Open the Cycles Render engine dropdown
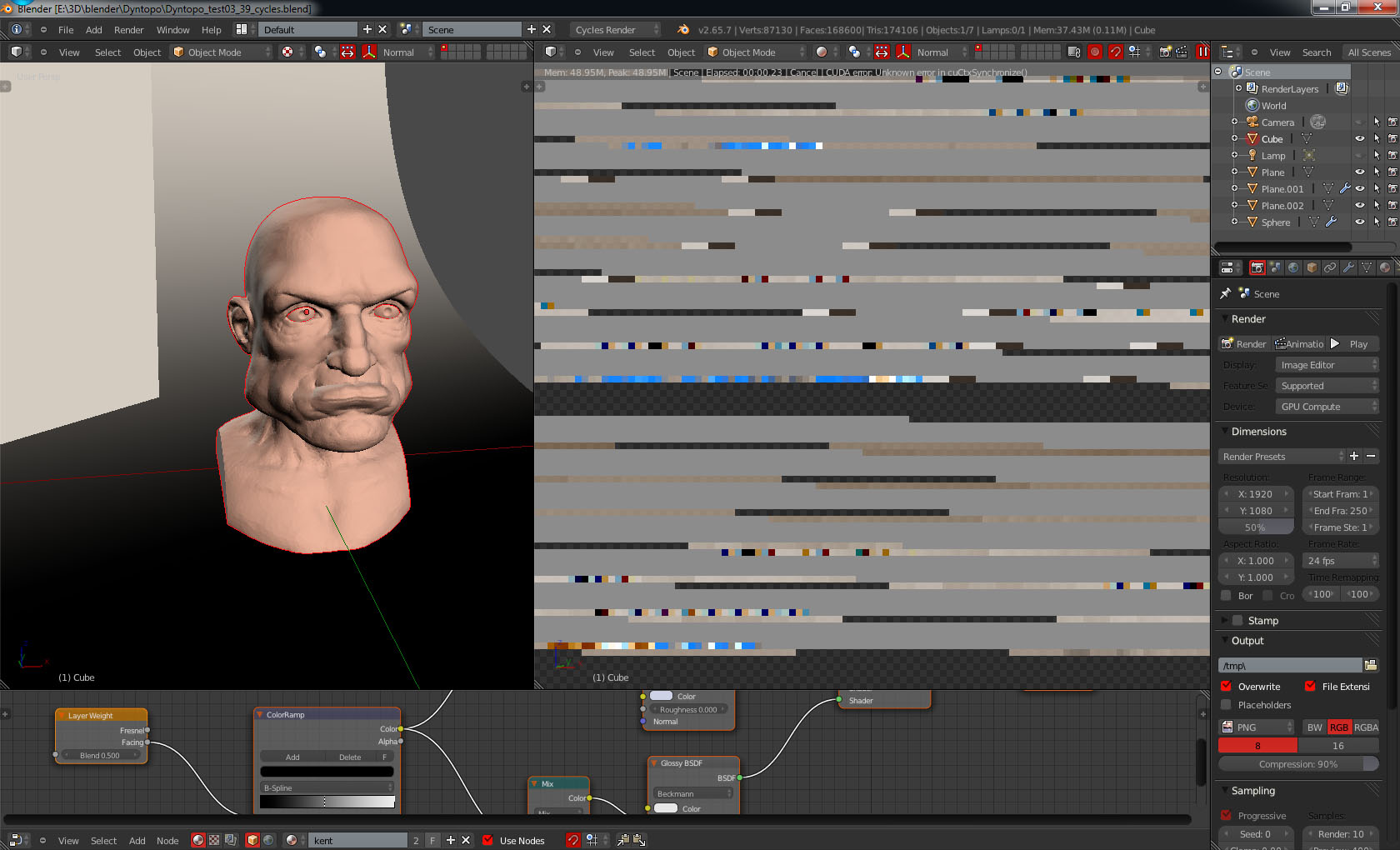Screen dimensions: 1400x850 [x=615, y=28]
